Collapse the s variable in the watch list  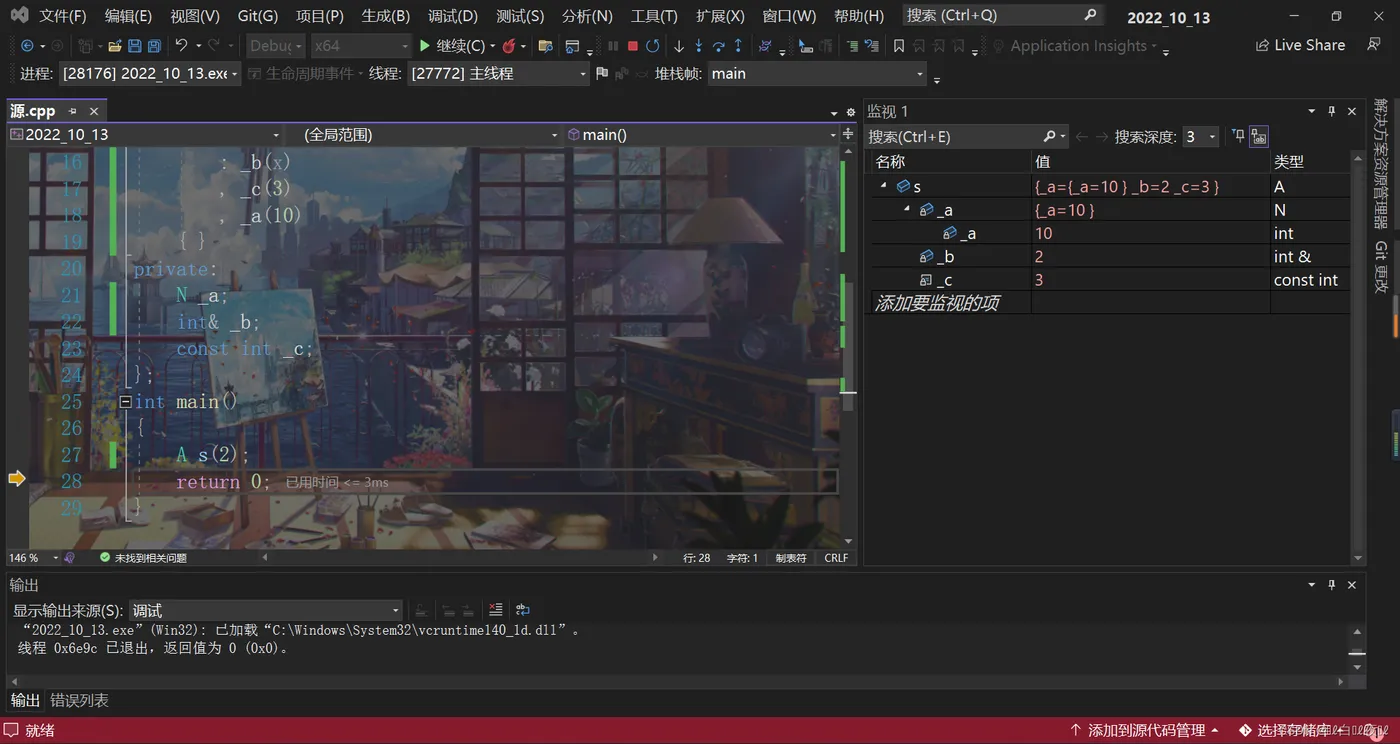coord(883,186)
